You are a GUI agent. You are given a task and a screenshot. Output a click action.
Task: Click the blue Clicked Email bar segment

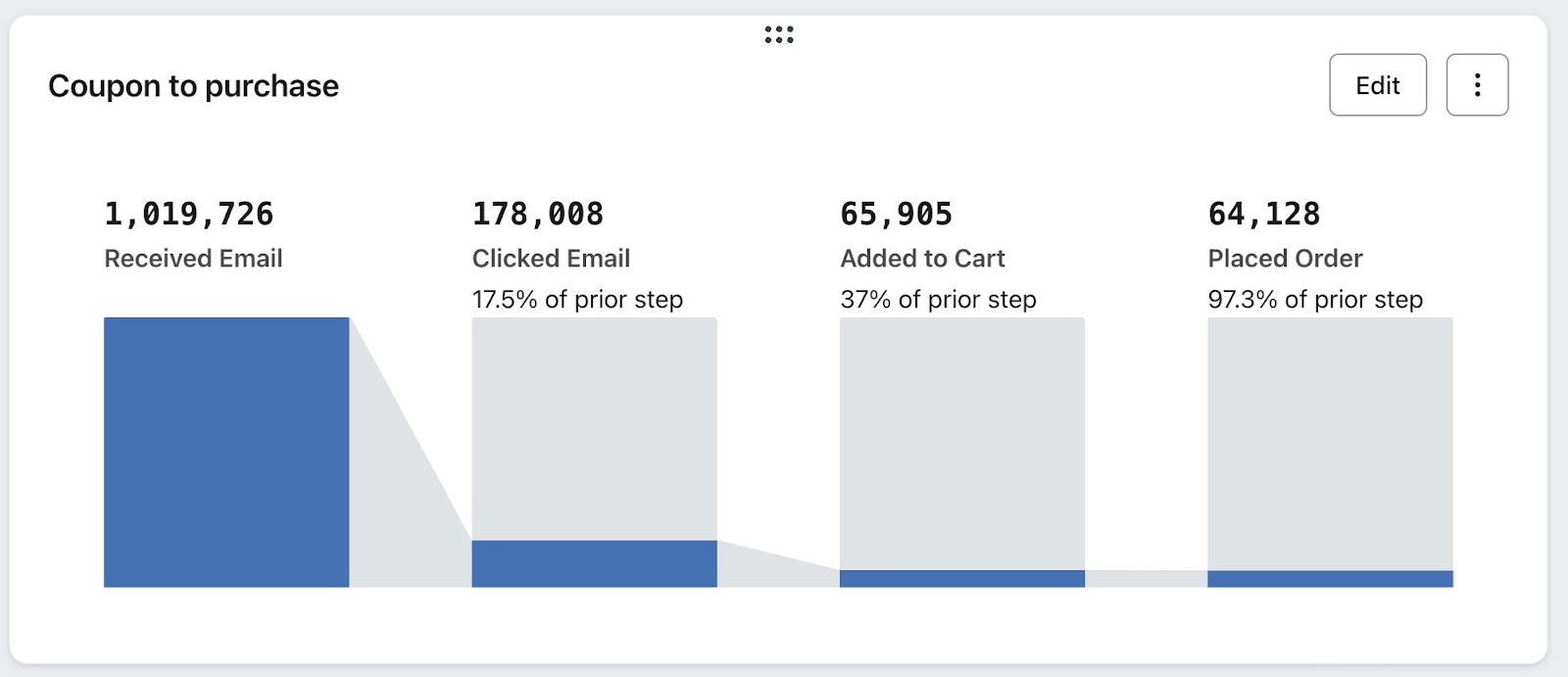[x=594, y=563]
